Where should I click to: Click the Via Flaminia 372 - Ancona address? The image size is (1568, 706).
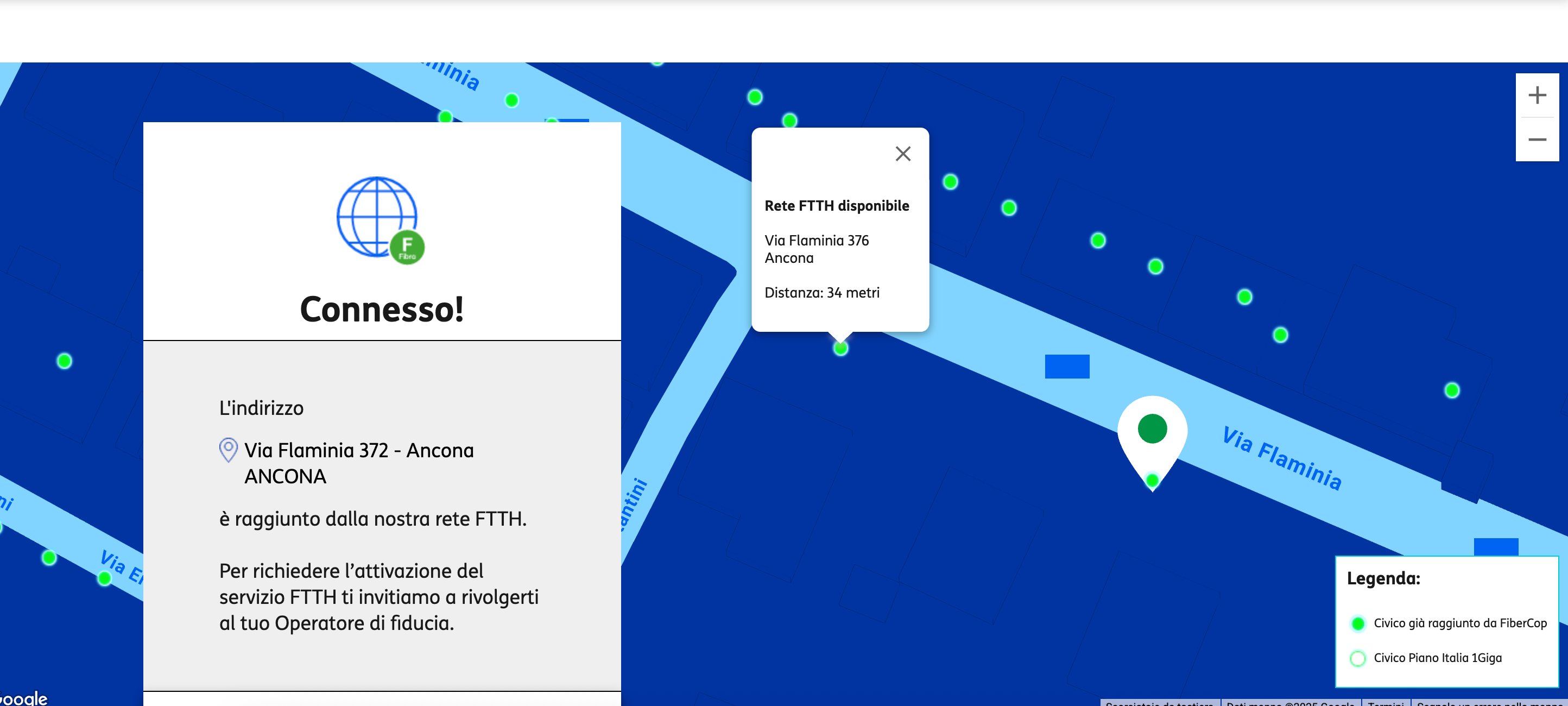358,450
